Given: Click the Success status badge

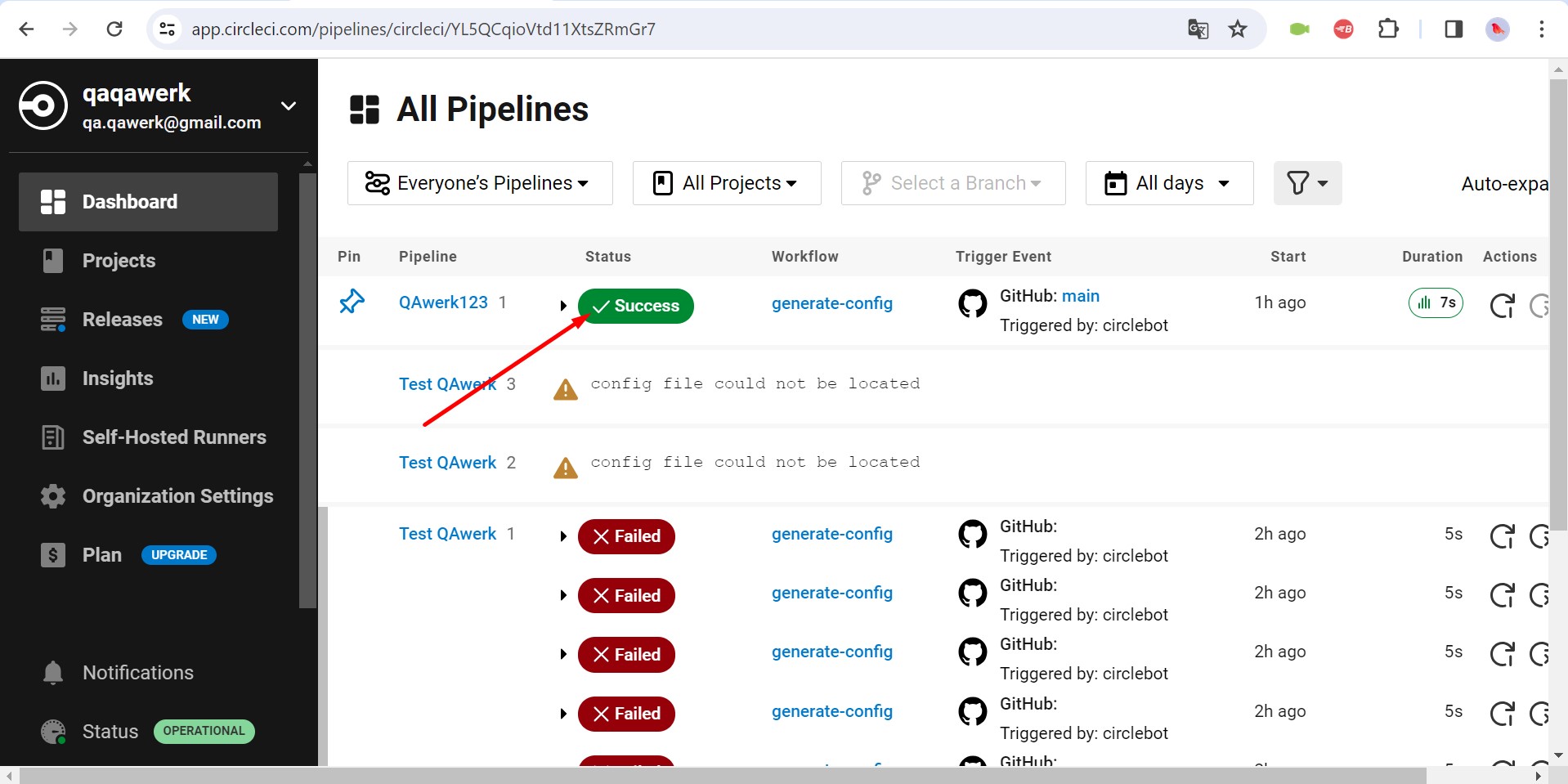Looking at the screenshot, I should point(636,306).
